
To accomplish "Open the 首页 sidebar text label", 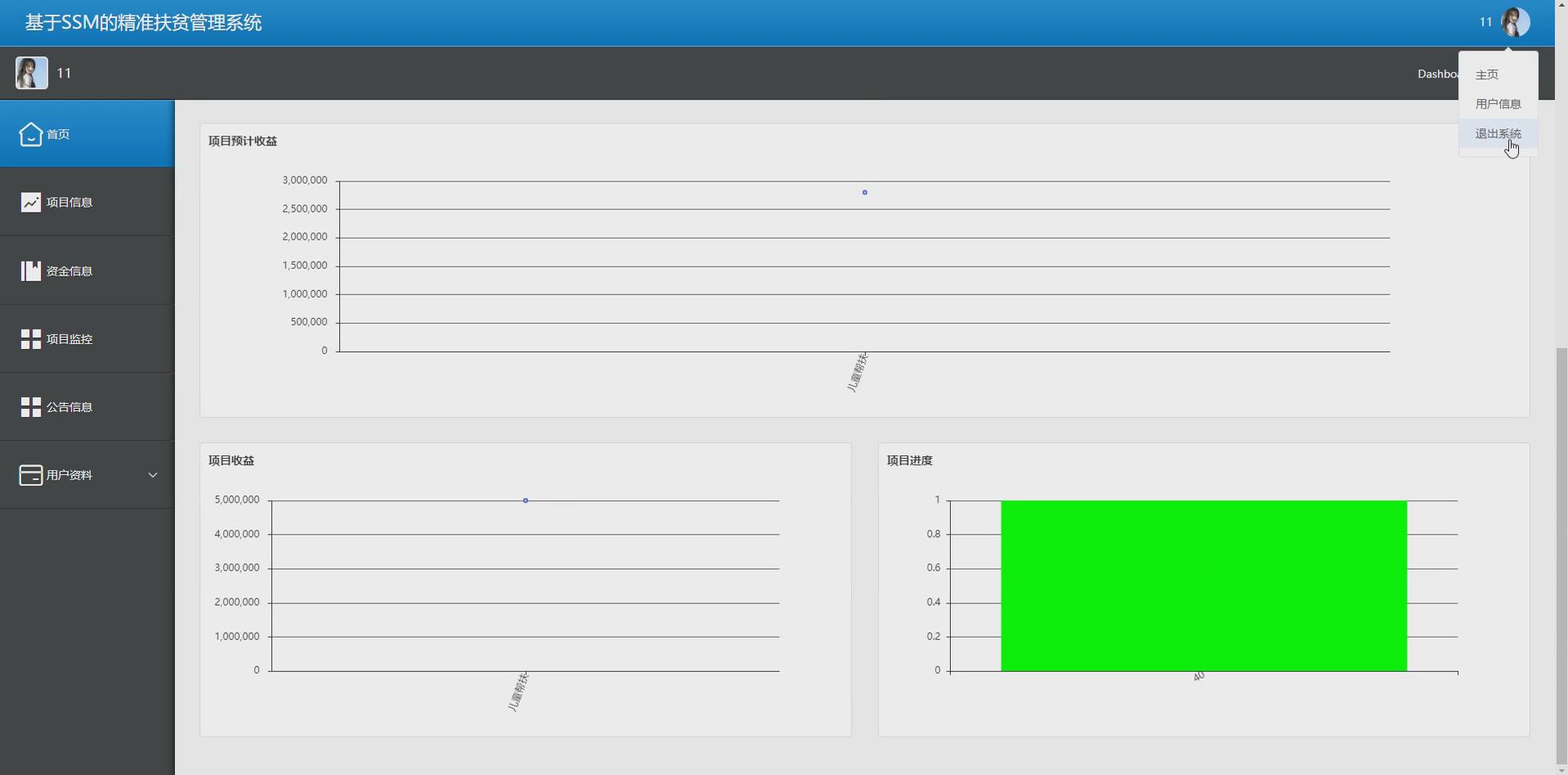I will (58, 134).
